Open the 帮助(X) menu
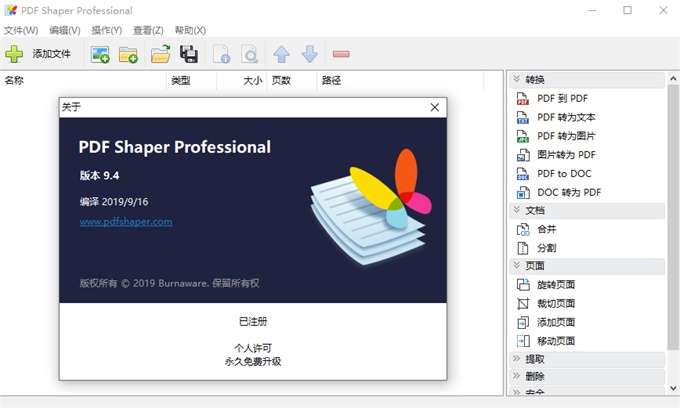The image size is (680, 408). tap(190, 30)
